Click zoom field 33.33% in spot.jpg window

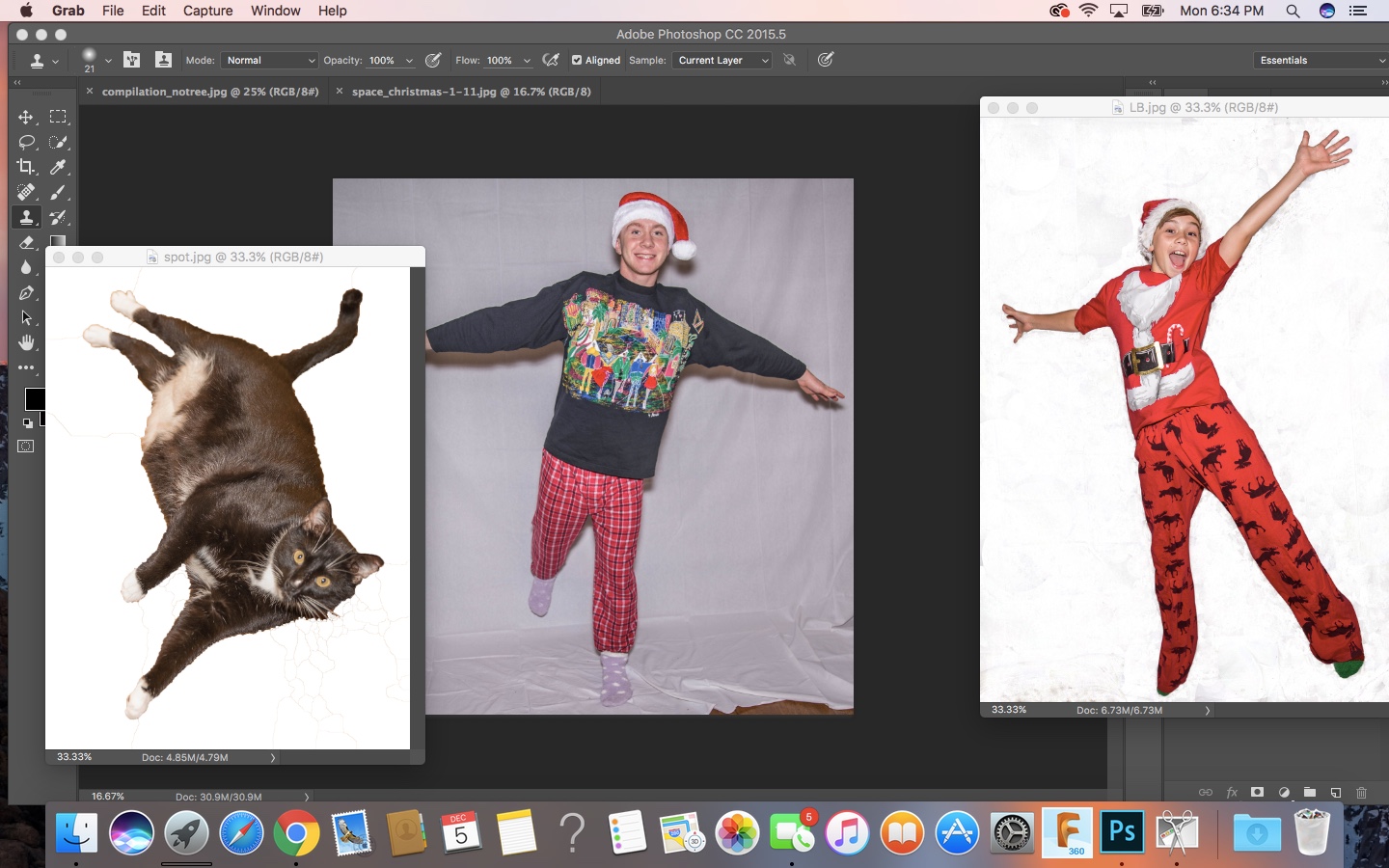click(74, 757)
